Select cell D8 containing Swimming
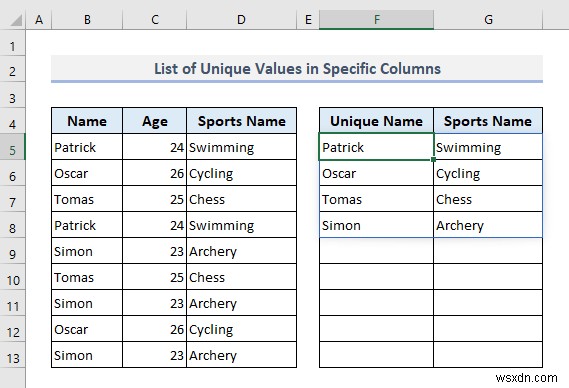The image size is (569, 388). tap(241, 225)
